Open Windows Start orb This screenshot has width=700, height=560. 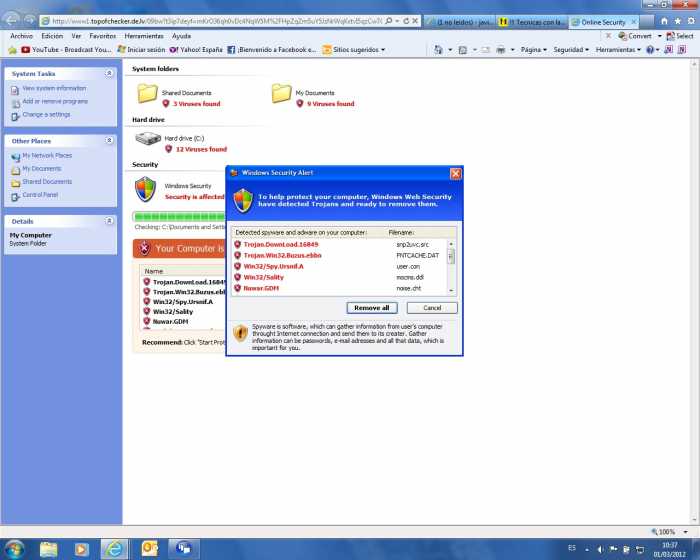click(14, 549)
